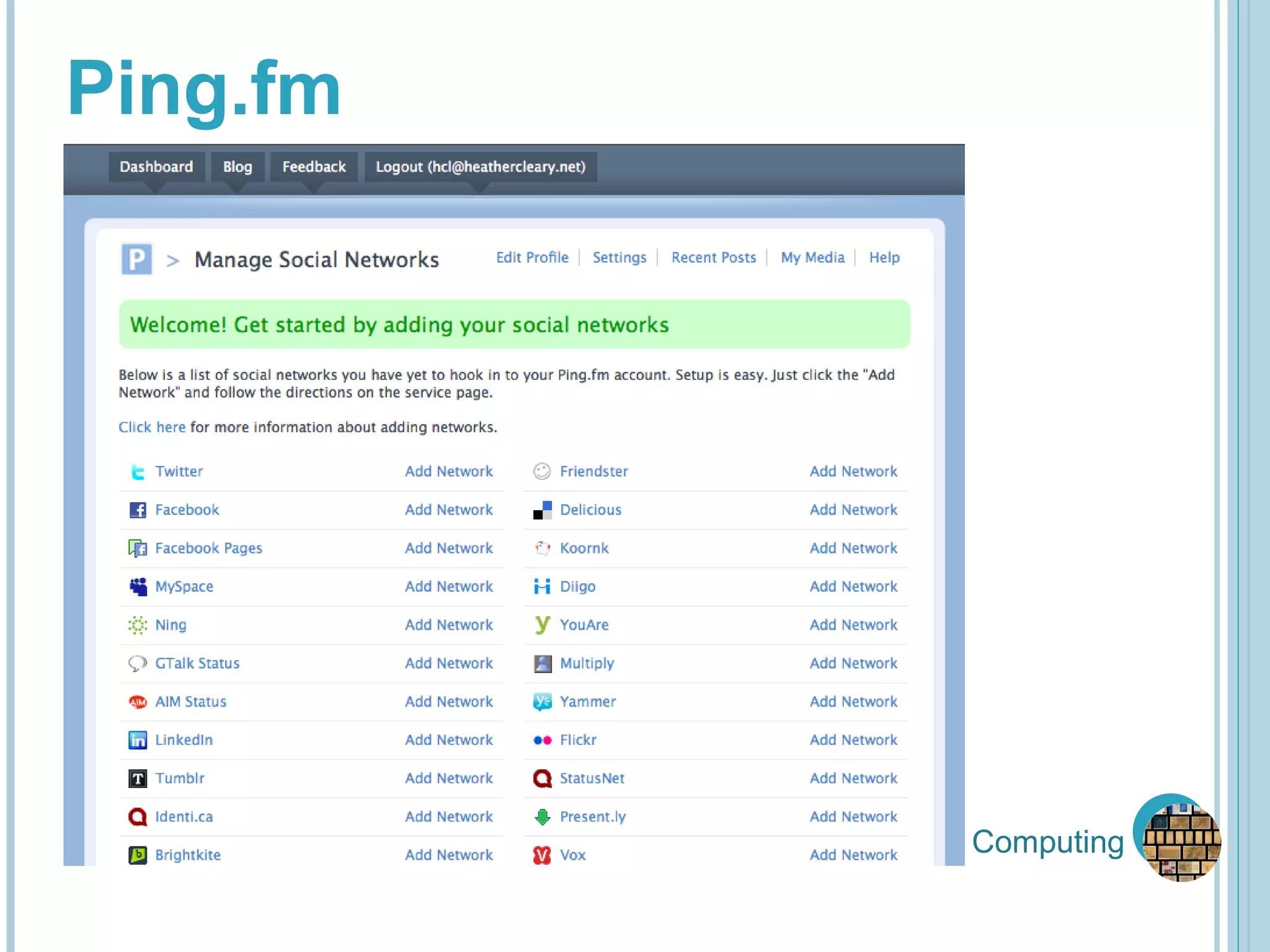1270x952 pixels.
Task: Open the Feedback tab
Action: 314,167
